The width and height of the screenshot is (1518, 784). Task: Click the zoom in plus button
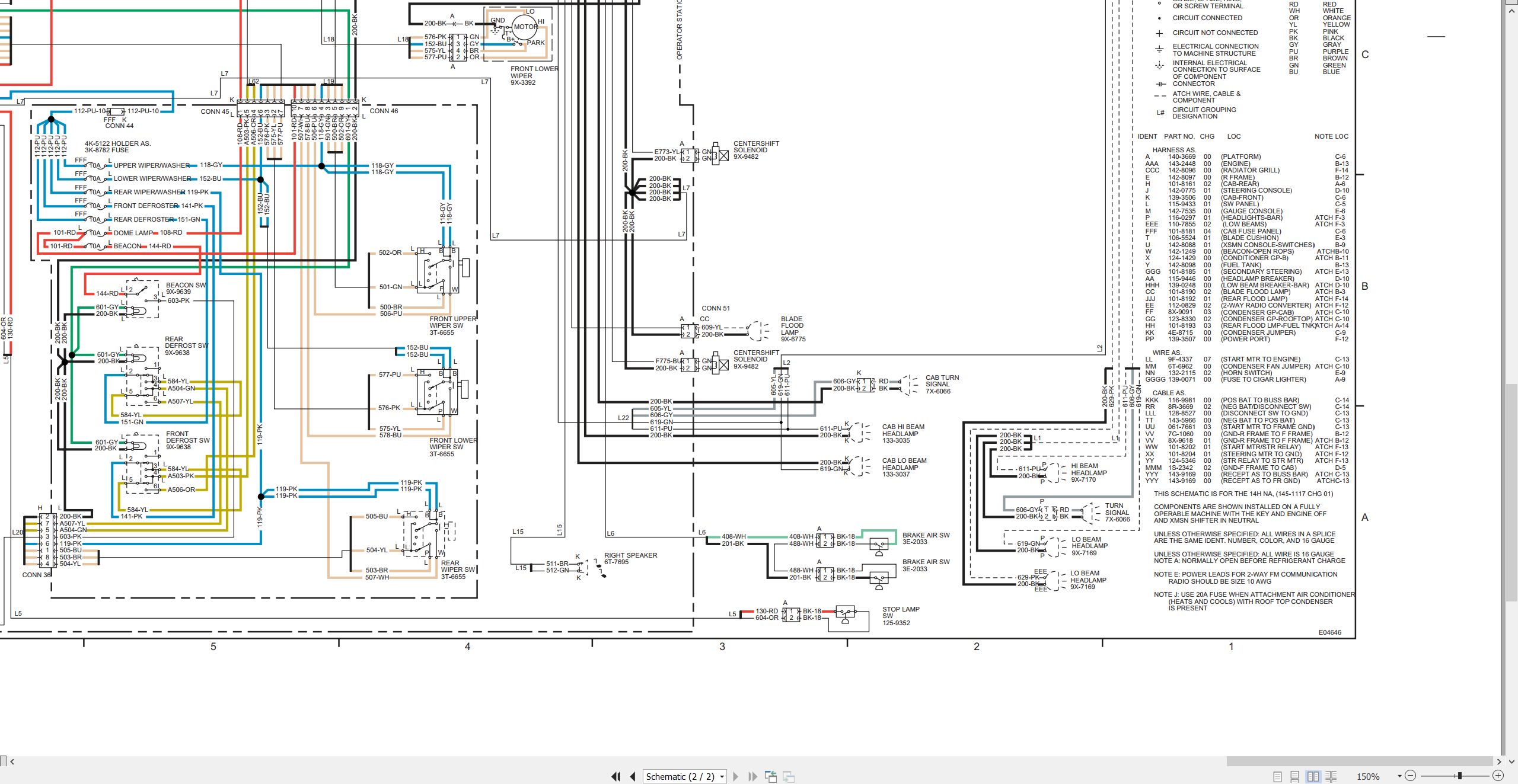coord(1498,776)
